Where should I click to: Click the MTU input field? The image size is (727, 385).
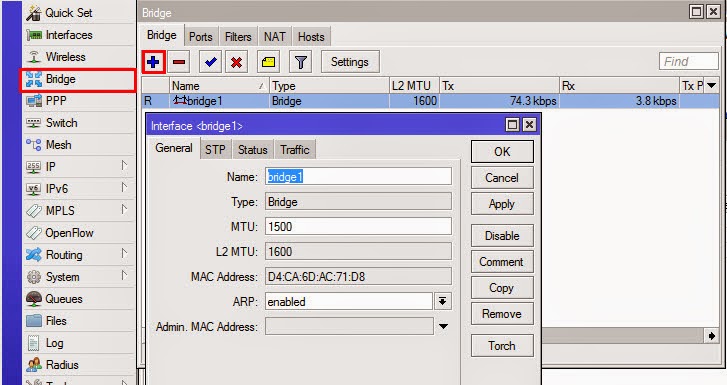[x=358, y=226]
